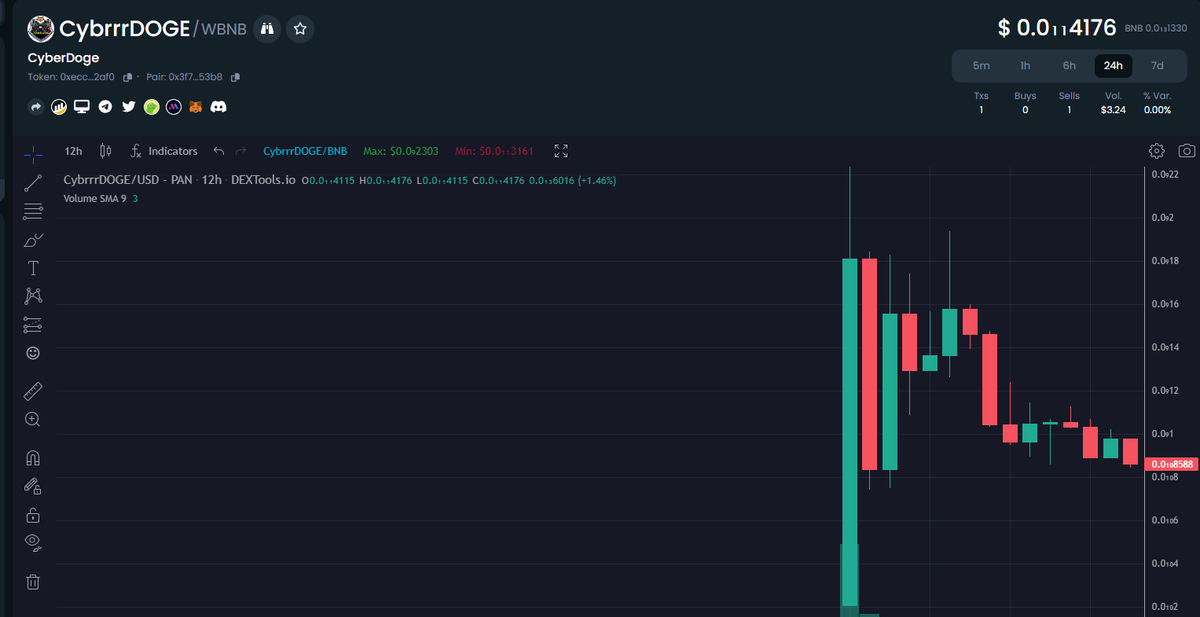
Task: Open chart settings gear
Action: click(1157, 151)
